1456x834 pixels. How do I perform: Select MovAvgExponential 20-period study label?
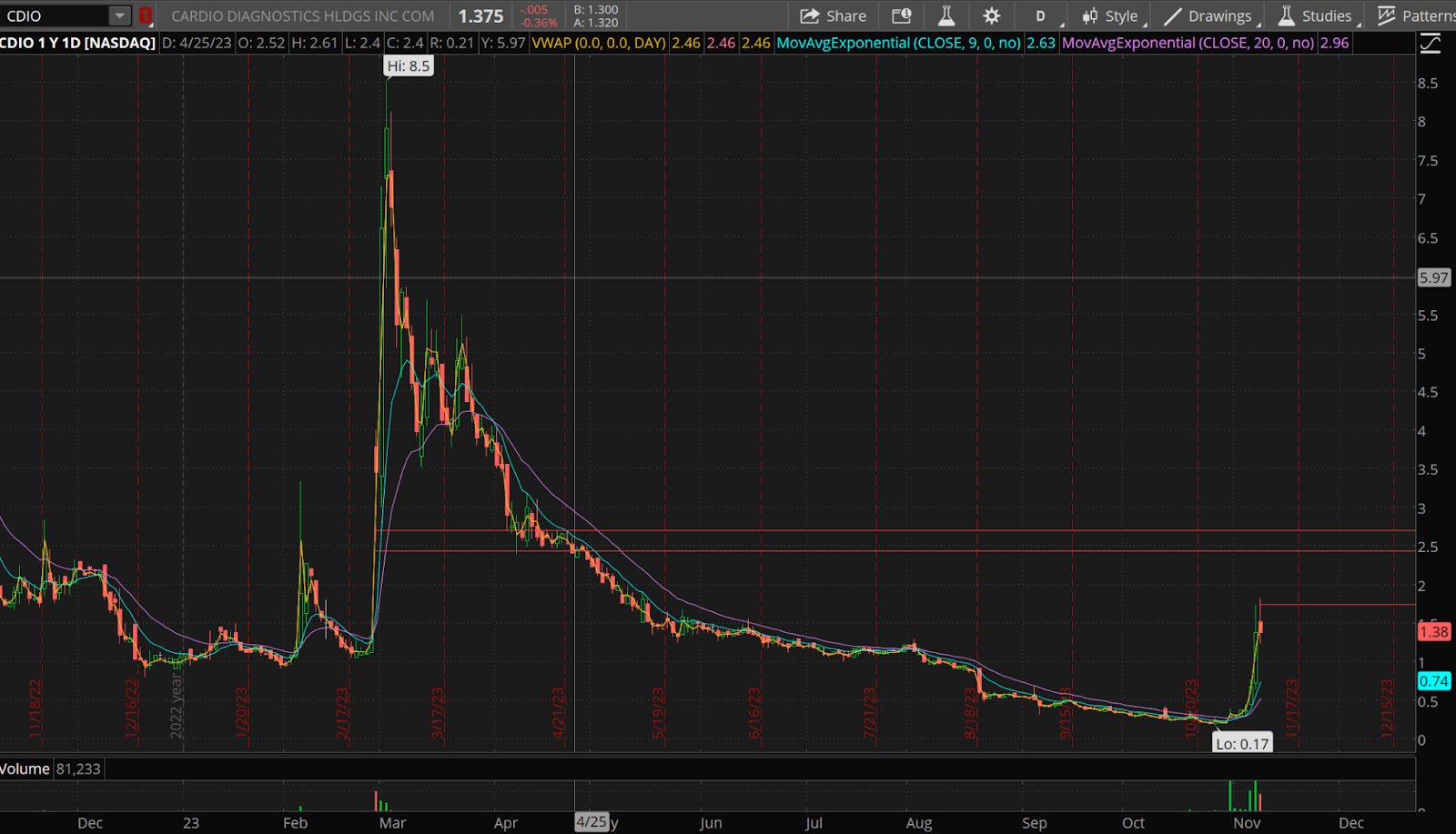[x=1188, y=43]
